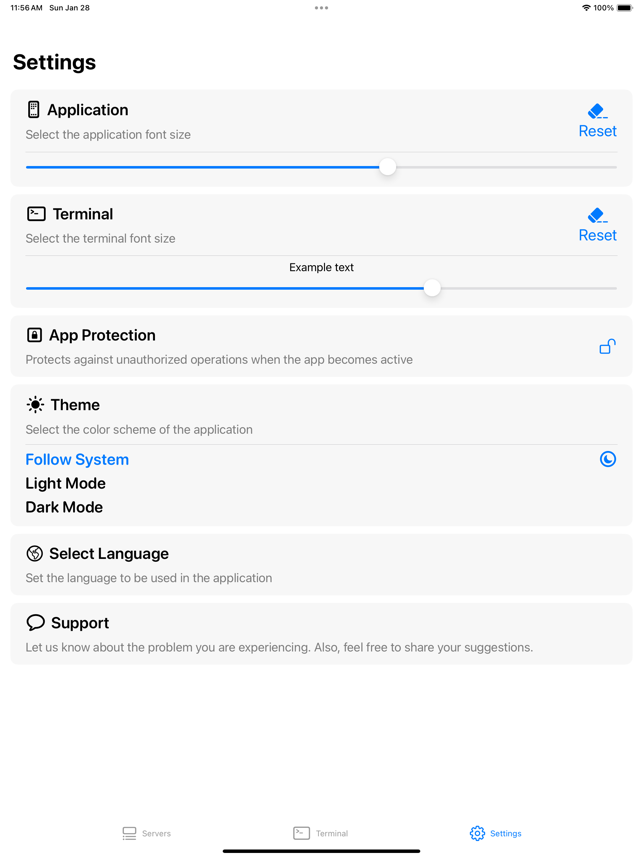
Task: Switch to the Servers tab
Action: [x=147, y=833]
